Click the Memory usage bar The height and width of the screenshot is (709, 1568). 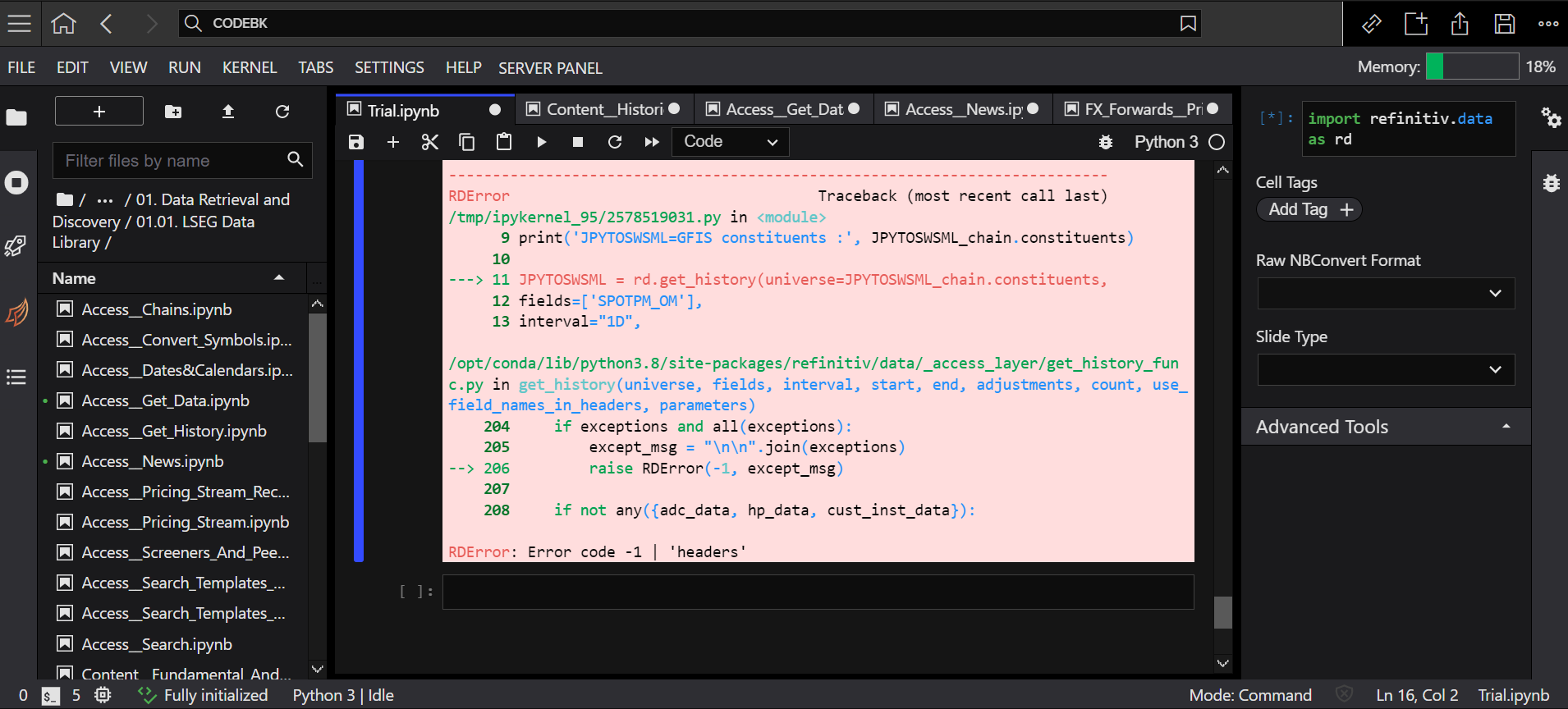point(1471,66)
